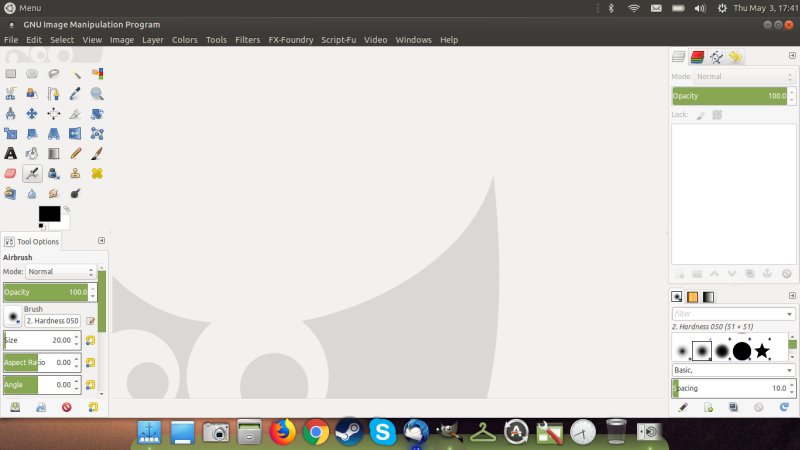
Task: Switch to the Channels dock tab
Action: [x=697, y=57]
